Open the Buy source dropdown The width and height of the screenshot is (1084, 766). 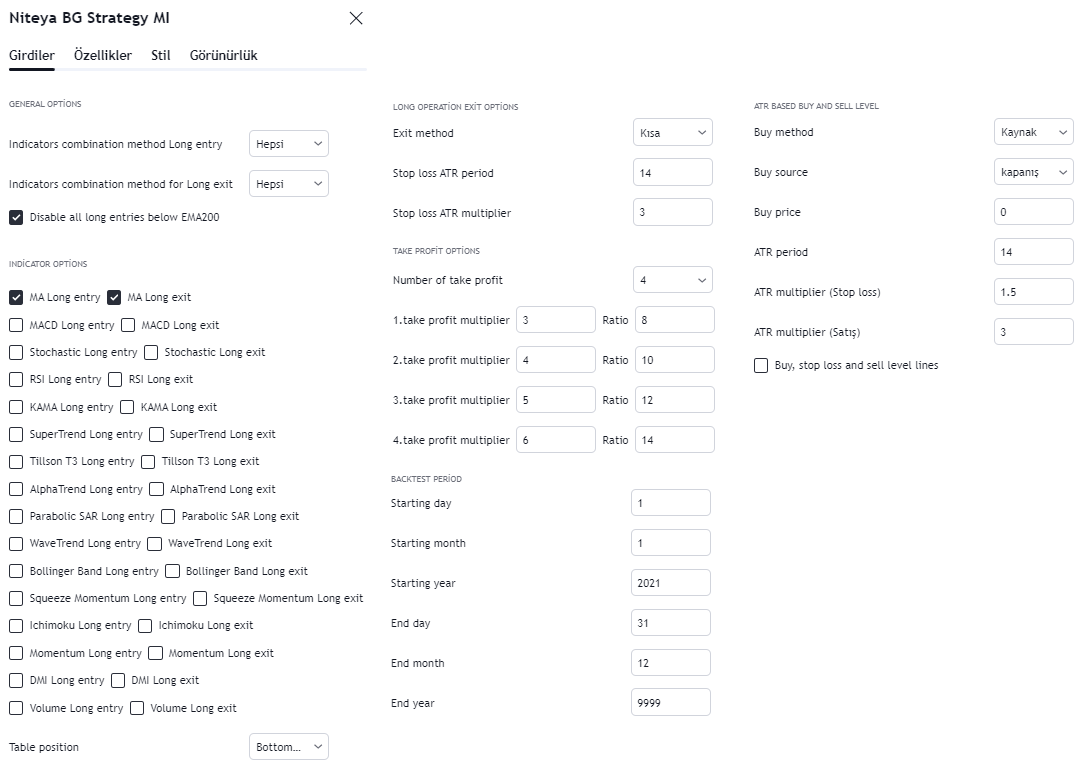1034,172
